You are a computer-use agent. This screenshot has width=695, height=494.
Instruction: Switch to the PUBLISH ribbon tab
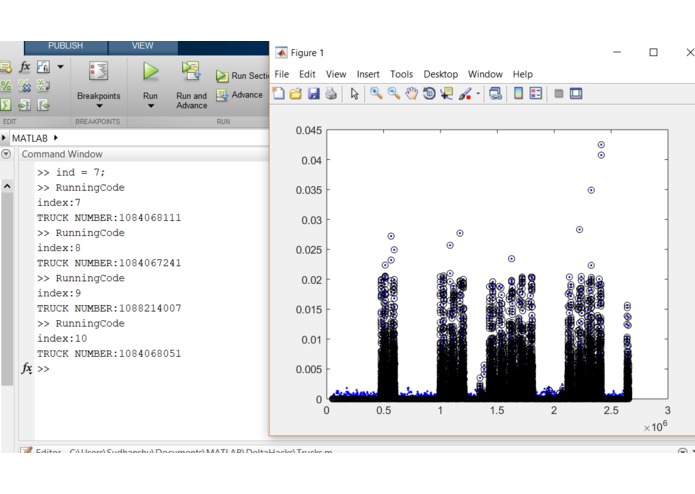(x=66, y=46)
